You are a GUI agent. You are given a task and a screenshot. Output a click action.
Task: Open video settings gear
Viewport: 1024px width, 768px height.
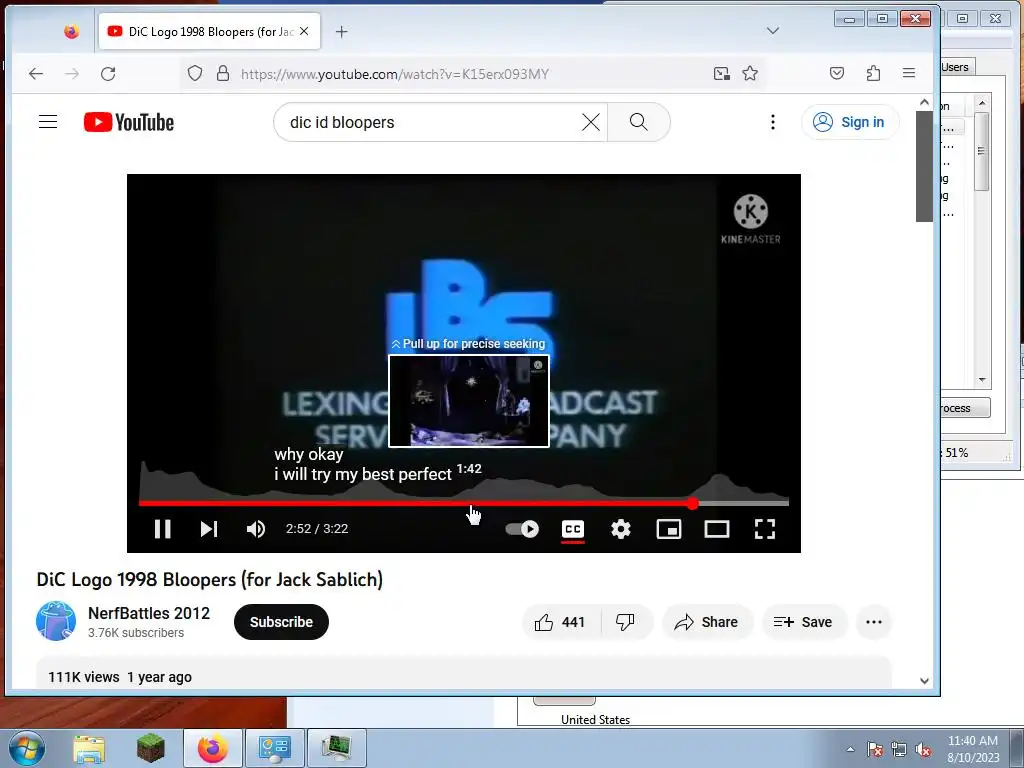click(620, 528)
